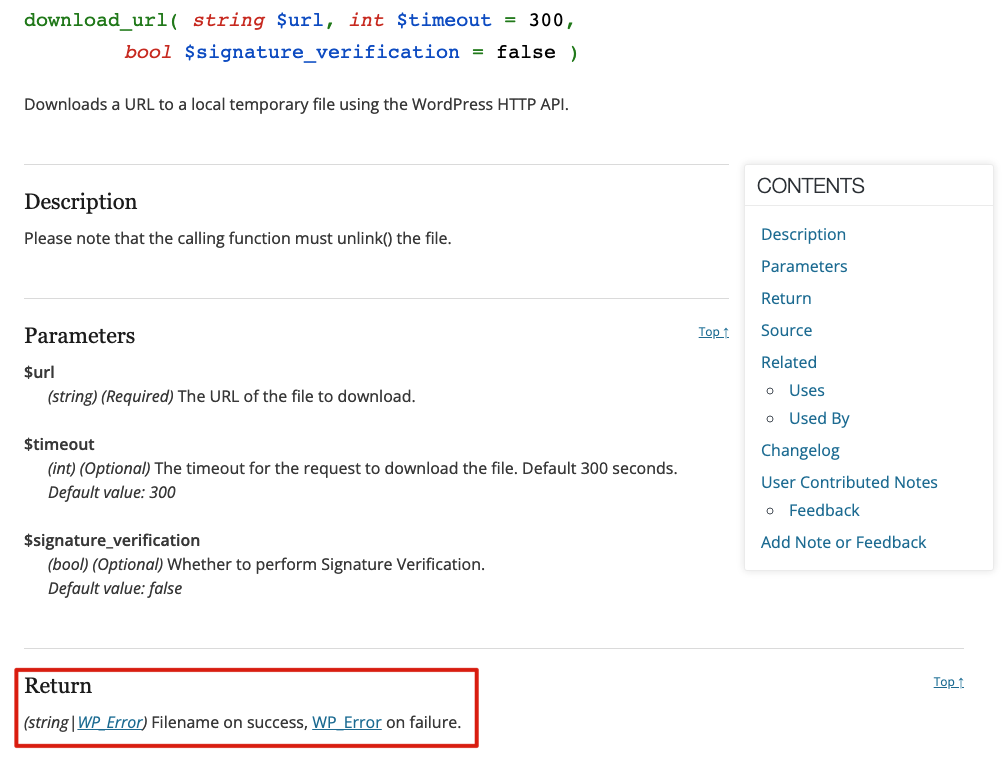Click the Parameters section heading

tap(79, 336)
